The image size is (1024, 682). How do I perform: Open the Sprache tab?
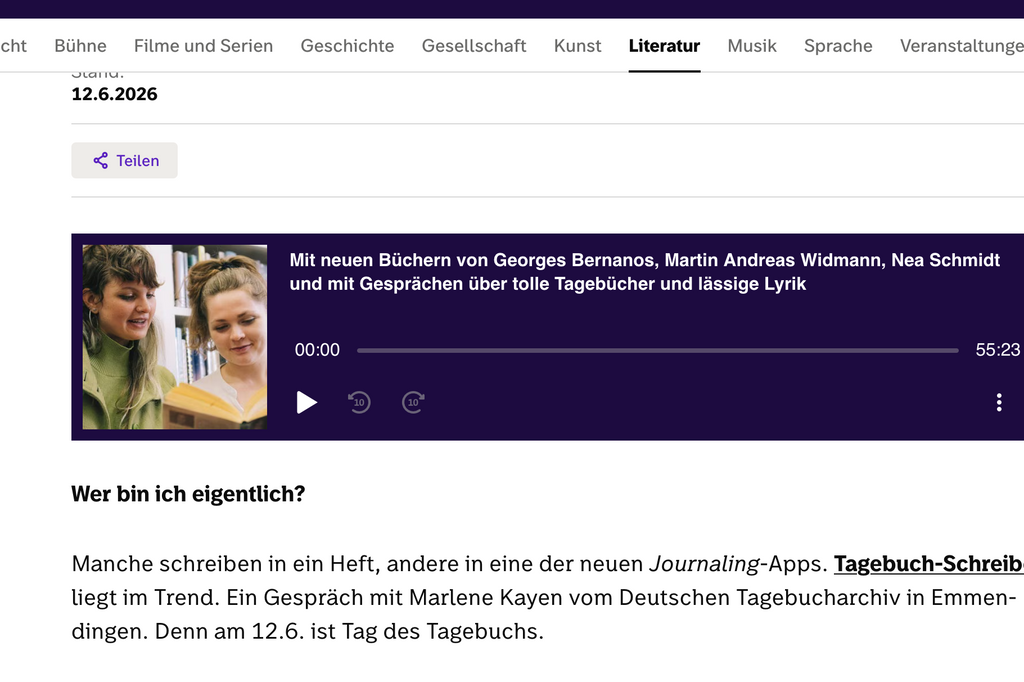[838, 46]
